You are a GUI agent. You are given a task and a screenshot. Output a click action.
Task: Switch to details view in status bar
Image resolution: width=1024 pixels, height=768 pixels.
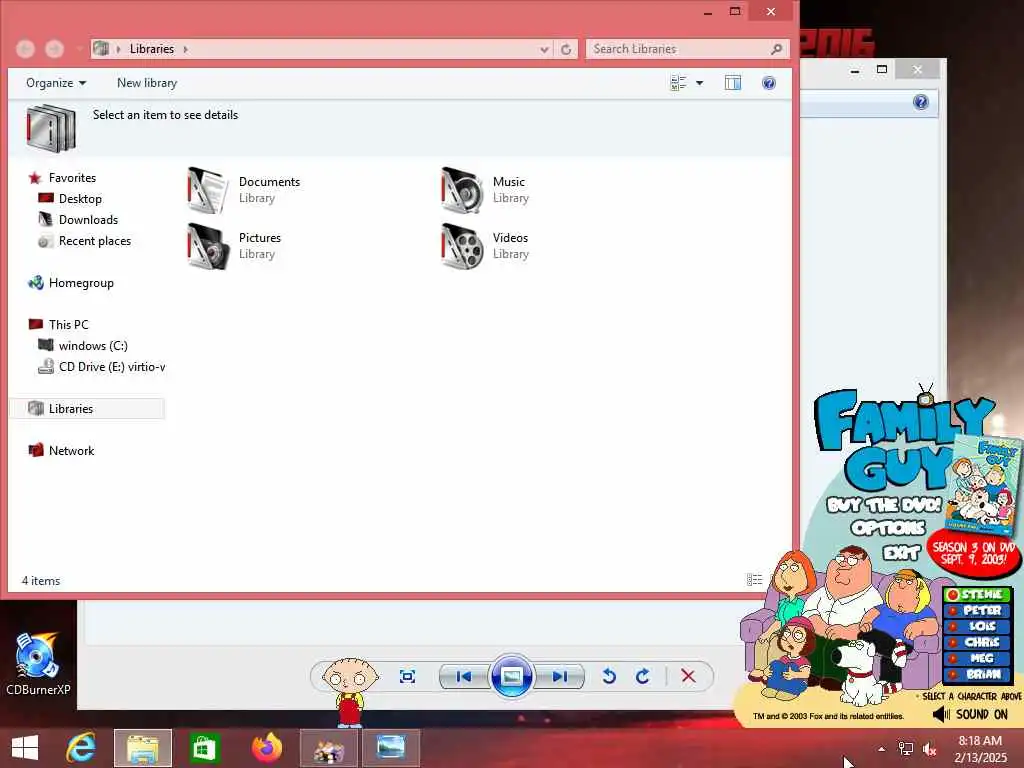click(x=754, y=580)
